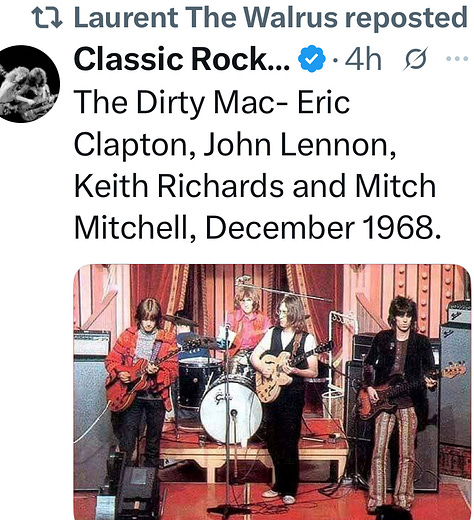
Task: Open the Classic Rock profile avatar
Action: click(x=30, y=84)
